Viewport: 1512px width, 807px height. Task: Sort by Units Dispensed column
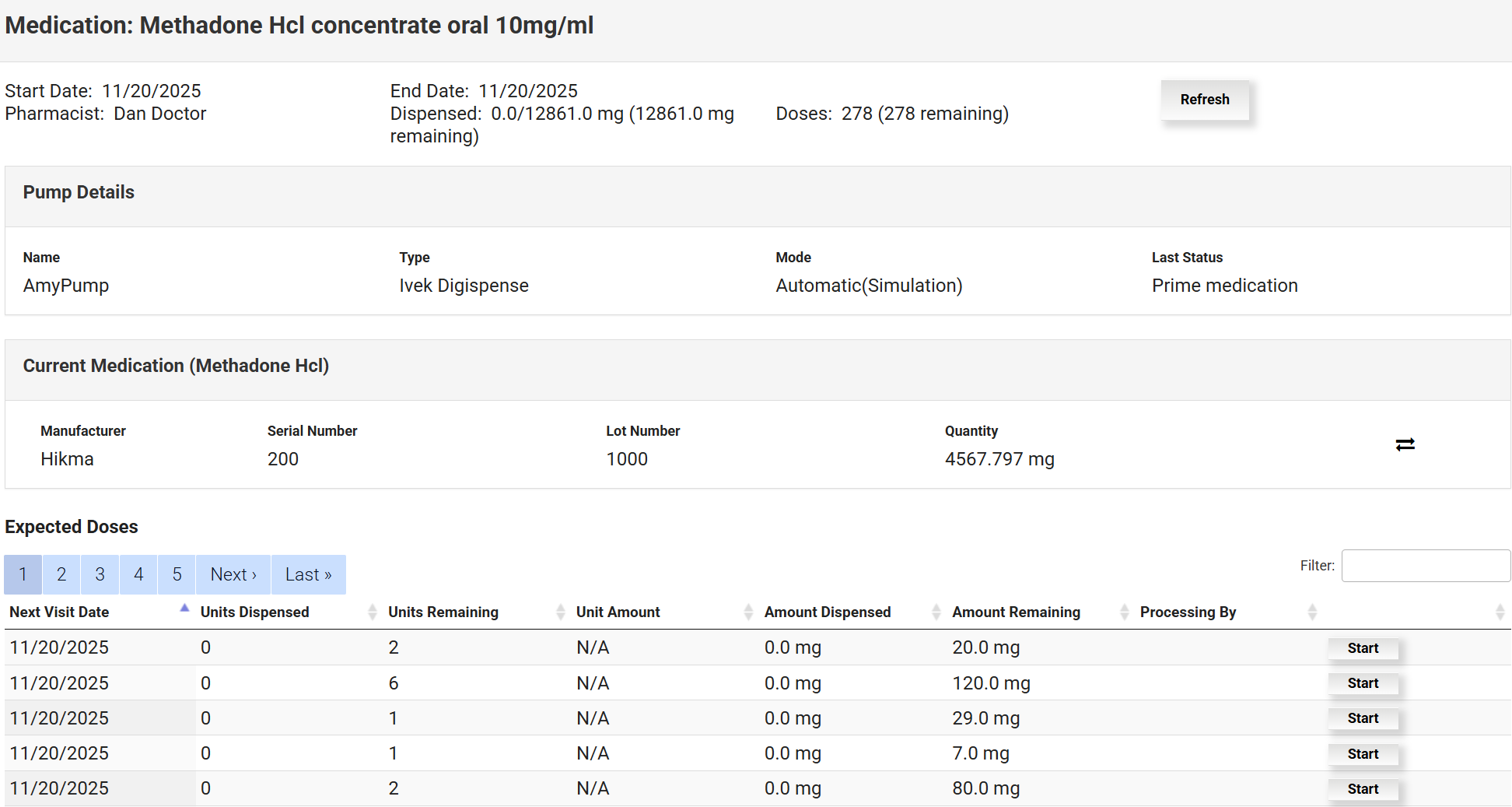click(x=254, y=612)
